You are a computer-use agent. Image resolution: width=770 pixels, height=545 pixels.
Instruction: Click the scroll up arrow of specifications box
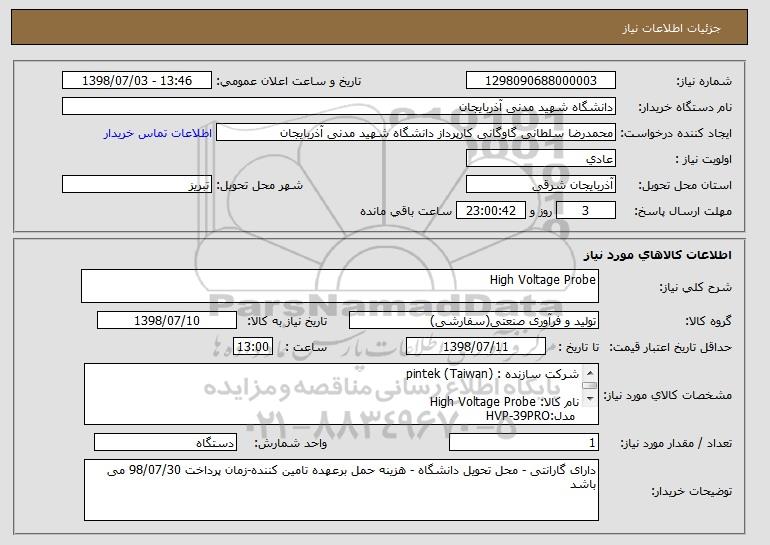tap(590, 373)
